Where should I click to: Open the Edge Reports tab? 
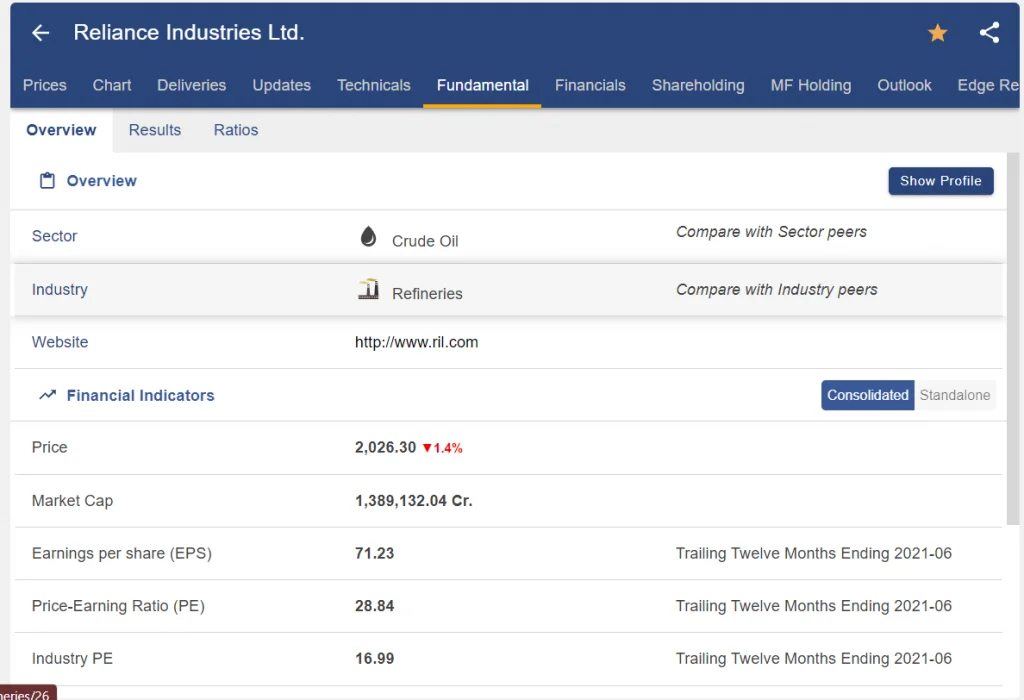point(987,86)
